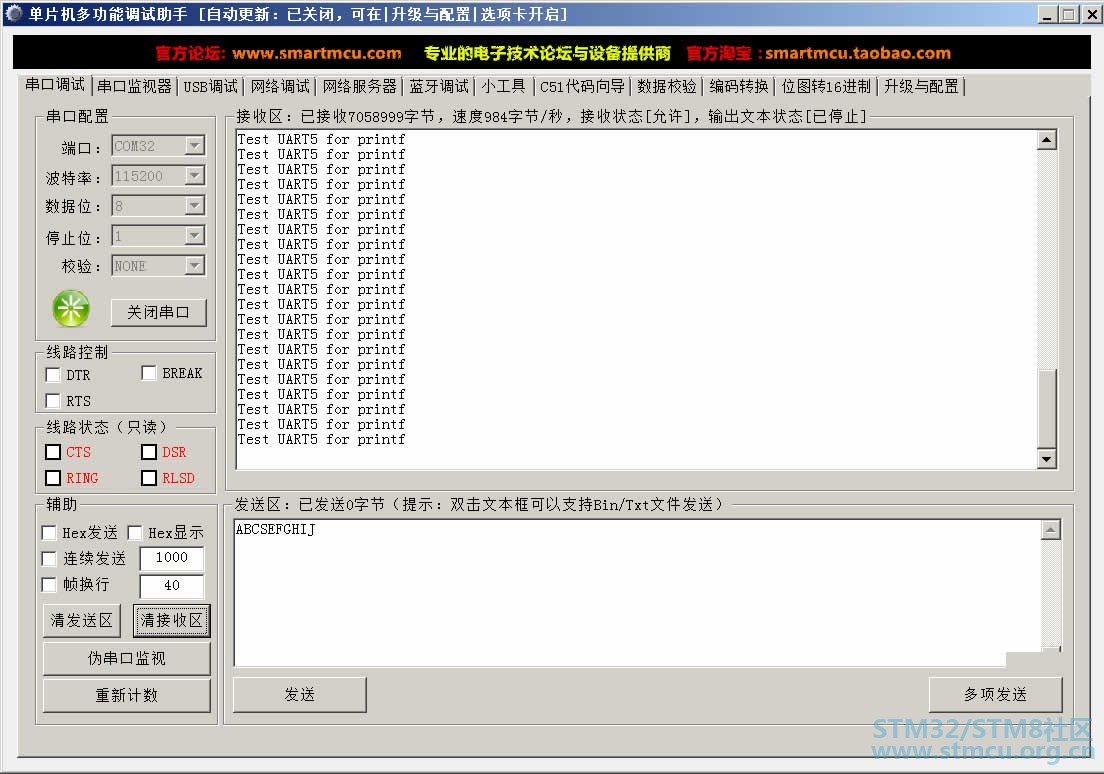This screenshot has height=774, width=1104.
Task: Enable the 帧换行 checkbox
Action: coord(49,585)
